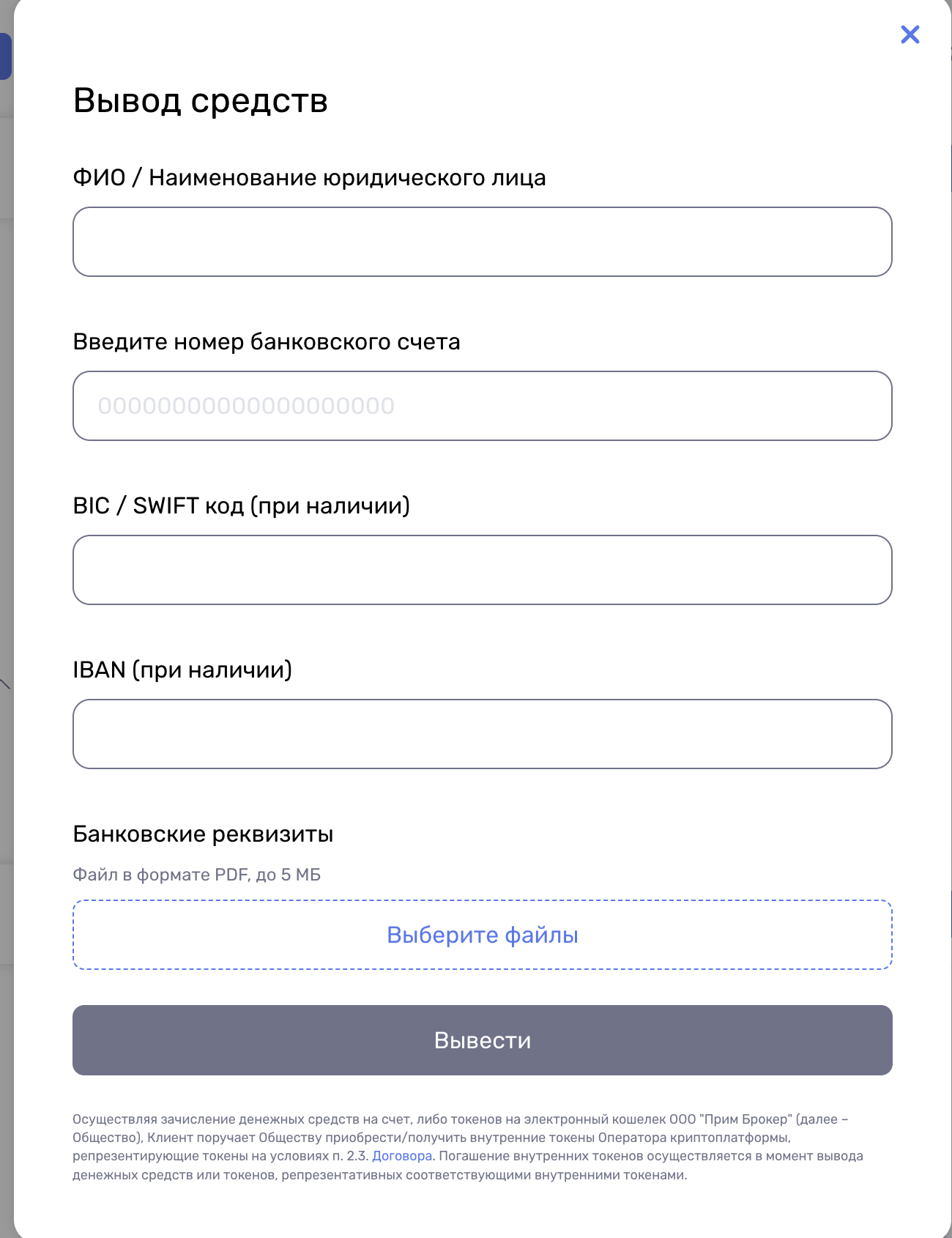Click the PDF file size hint text
Image resolution: width=952 pixels, height=1238 pixels.
pyautogui.click(x=196, y=875)
